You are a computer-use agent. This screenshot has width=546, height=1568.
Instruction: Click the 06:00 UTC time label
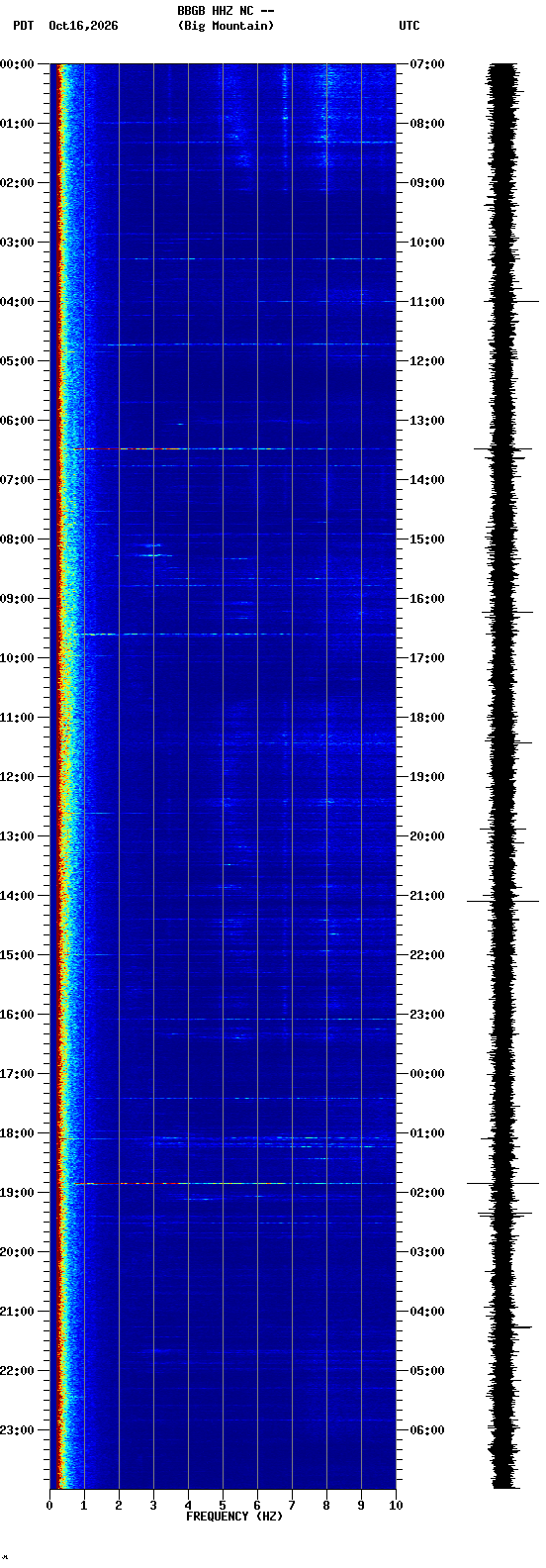427,1430
